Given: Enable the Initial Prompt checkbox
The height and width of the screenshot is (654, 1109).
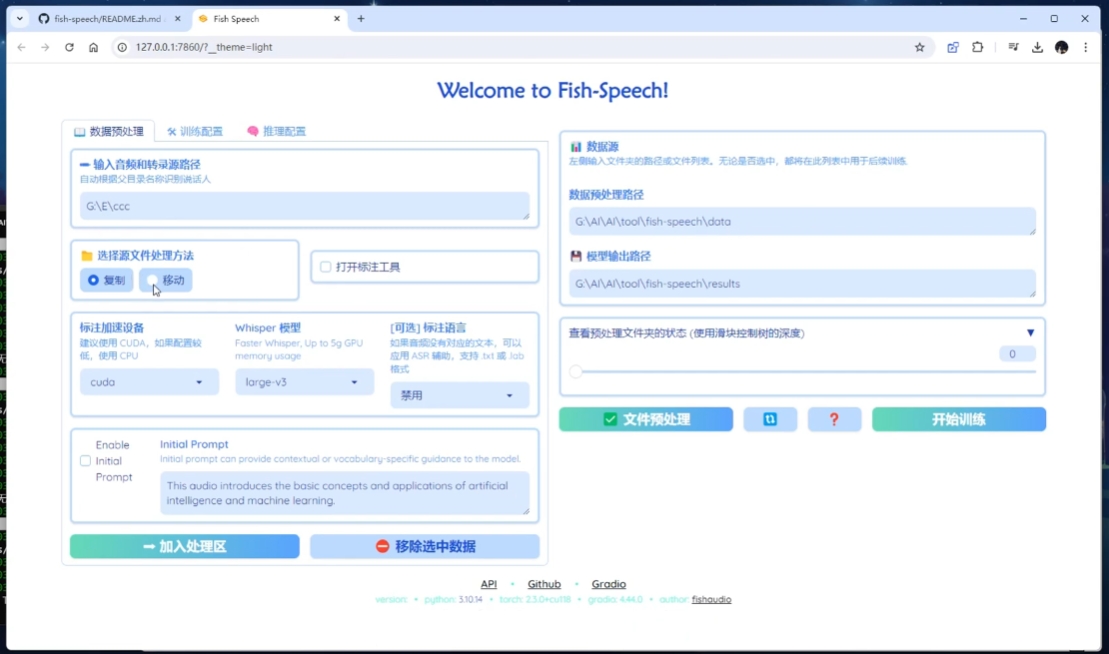Looking at the screenshot, I should (x=85, y=461).
